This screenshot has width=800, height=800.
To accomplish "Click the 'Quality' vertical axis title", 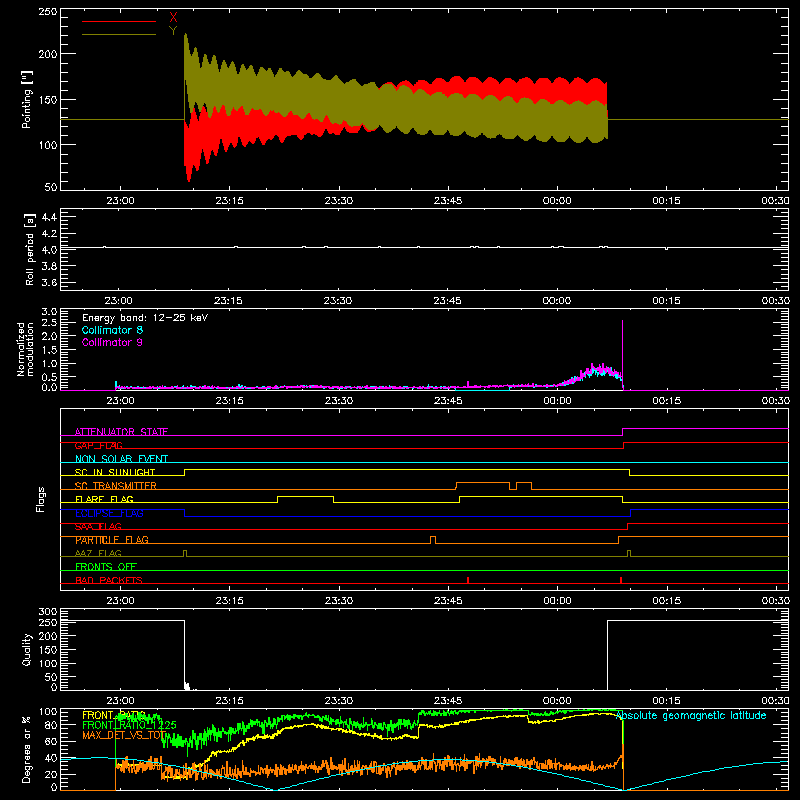I will pyautogui.click(x=27, y=649).
